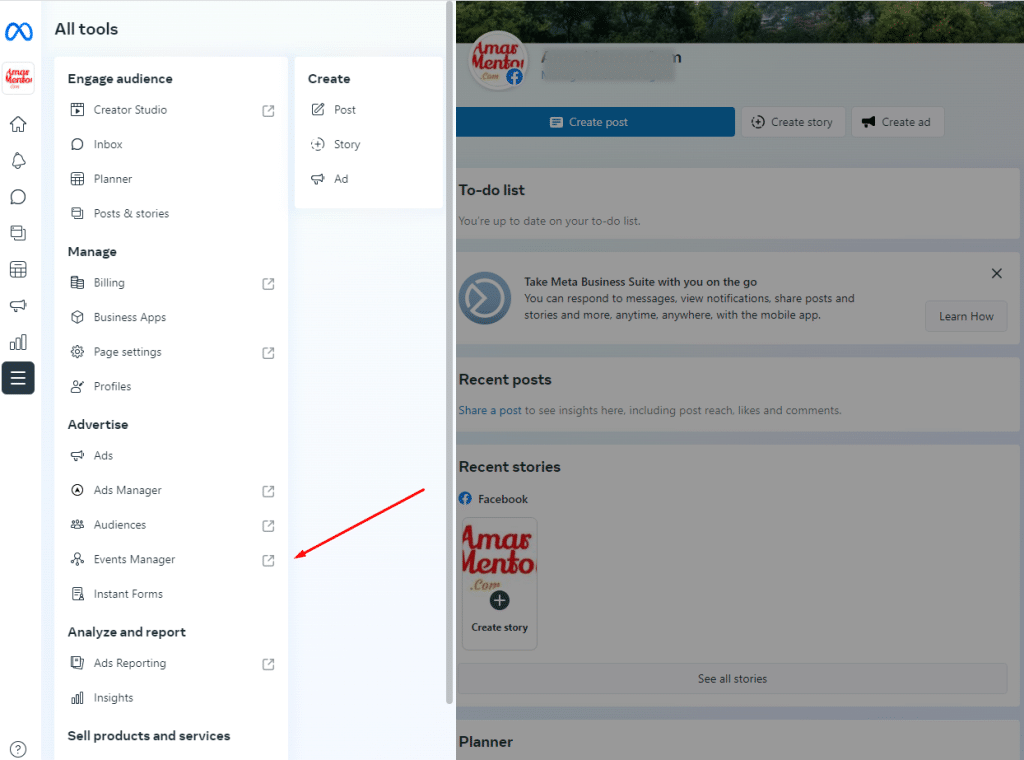Viewport: 1024px width, 760px height.
Task: Click the Learn How button
Action: pos(965,316)
